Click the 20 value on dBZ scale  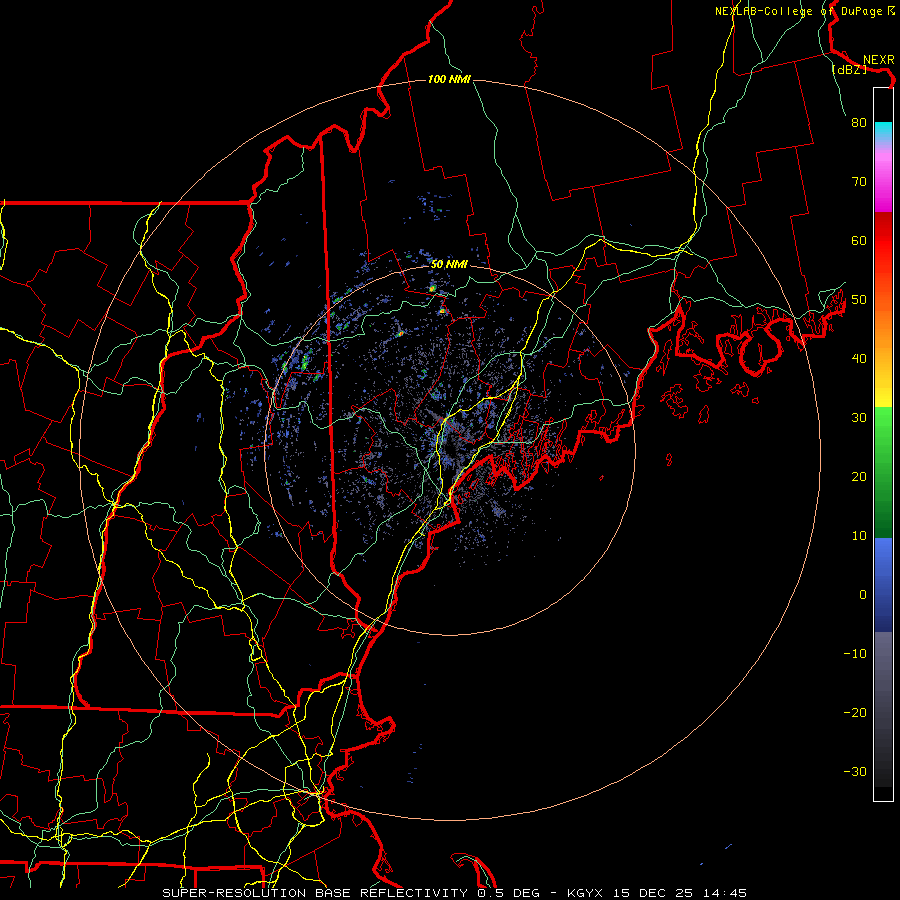[x=859, y=477]
